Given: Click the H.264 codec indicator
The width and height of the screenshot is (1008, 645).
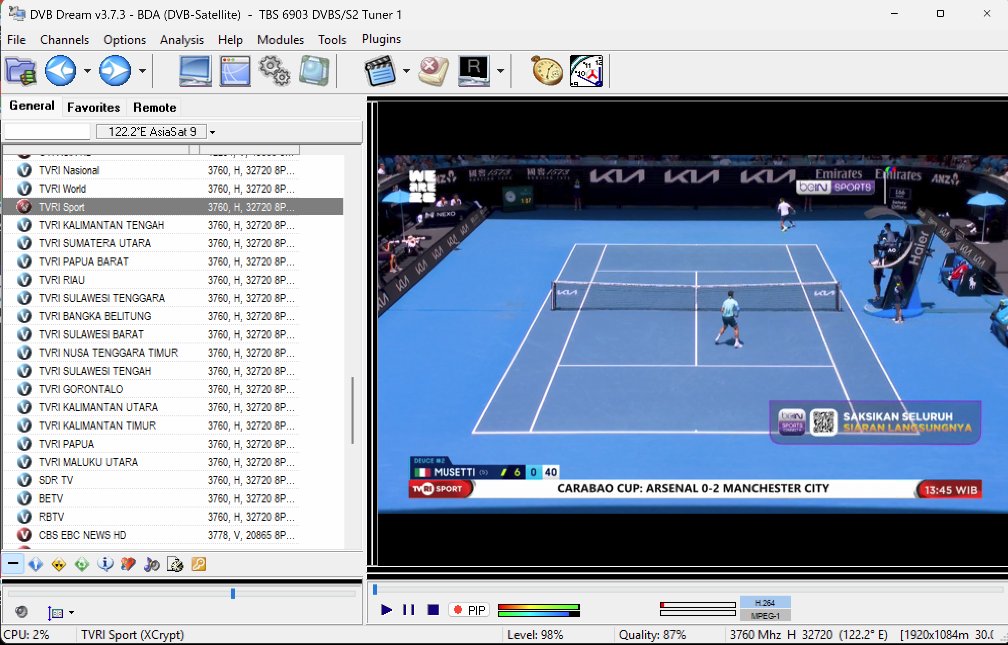Looking at the screenshot, I should (x=765, y=603).
